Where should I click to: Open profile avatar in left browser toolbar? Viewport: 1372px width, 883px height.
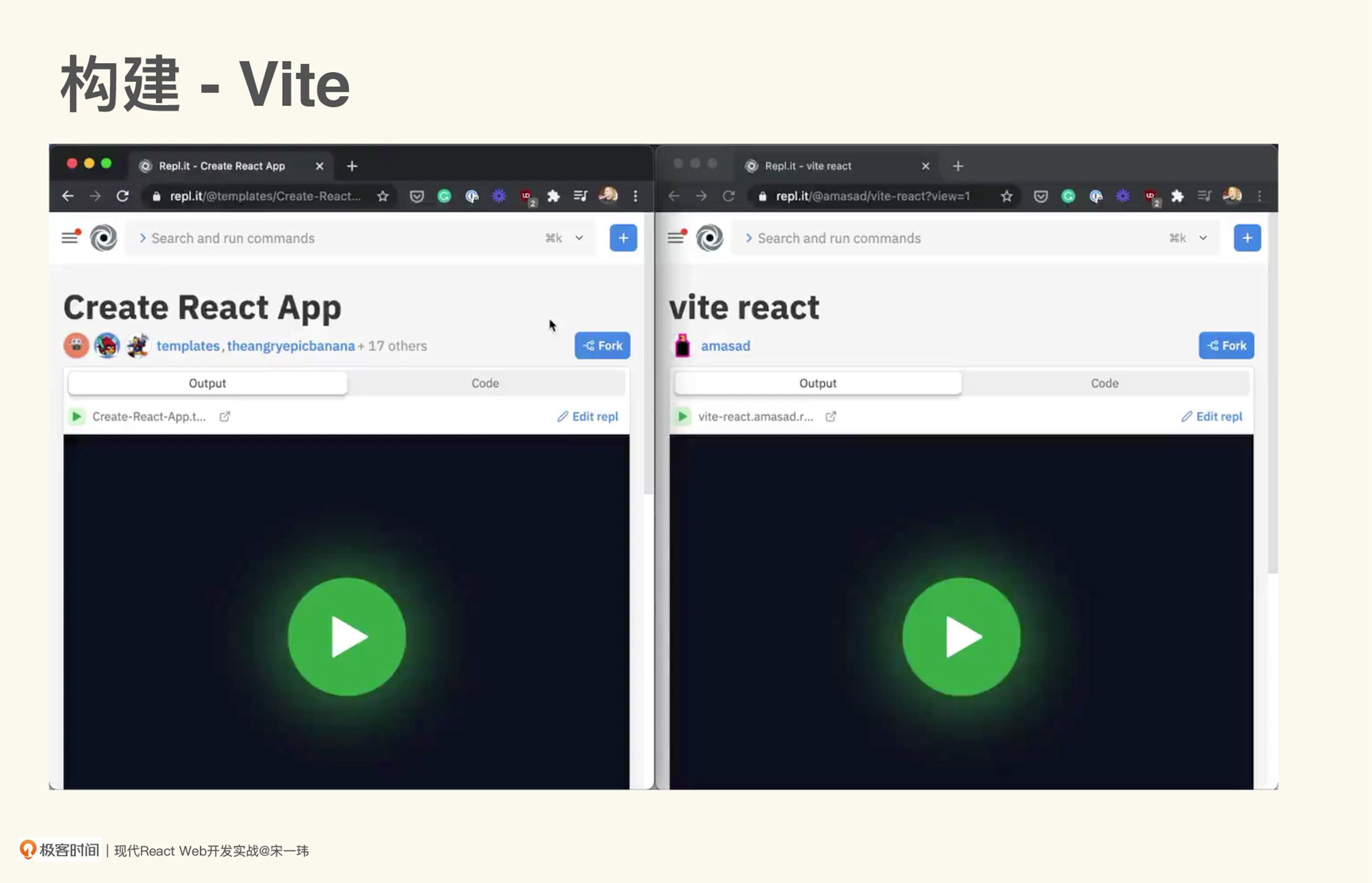(608, 195)
